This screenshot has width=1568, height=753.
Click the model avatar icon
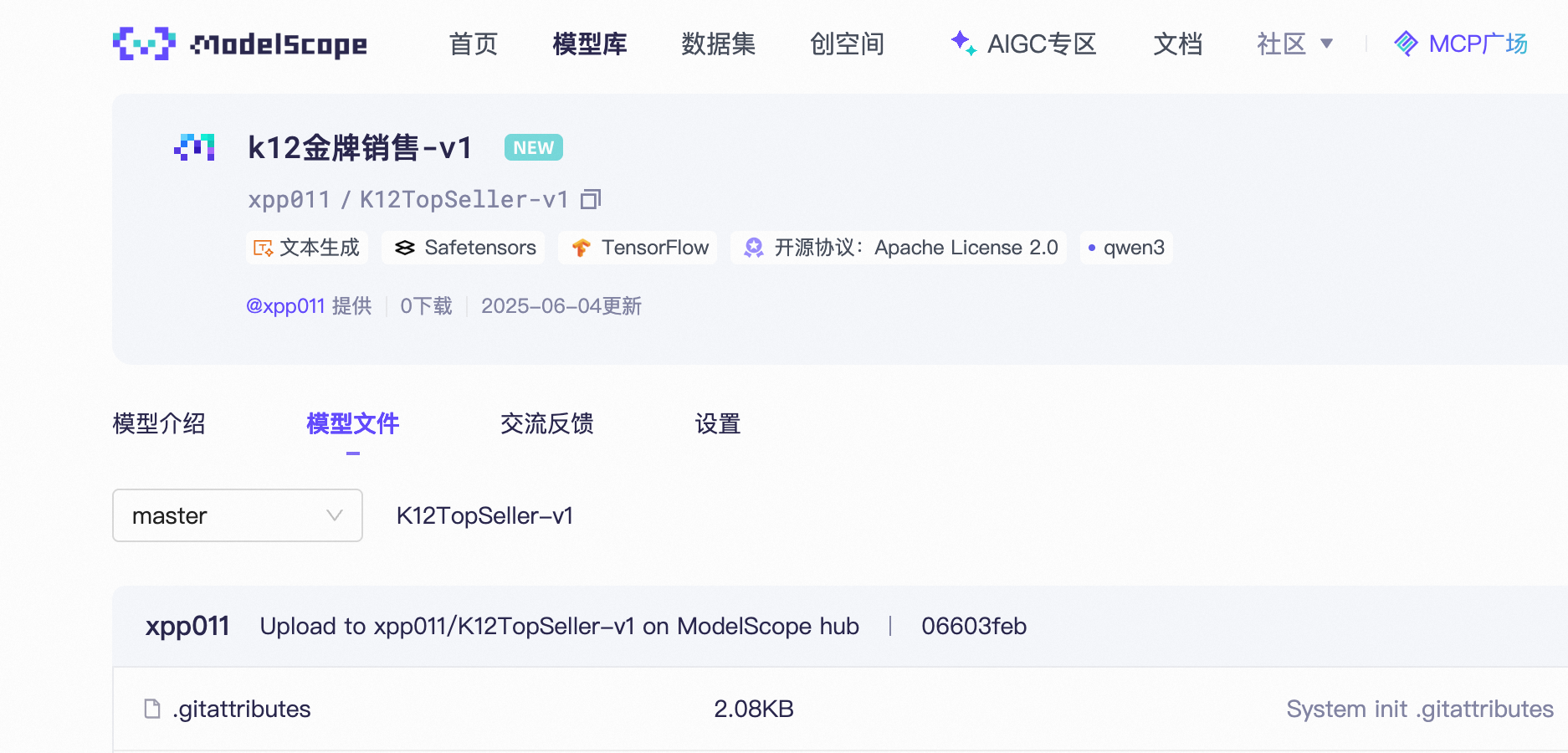tap(194, 147)
